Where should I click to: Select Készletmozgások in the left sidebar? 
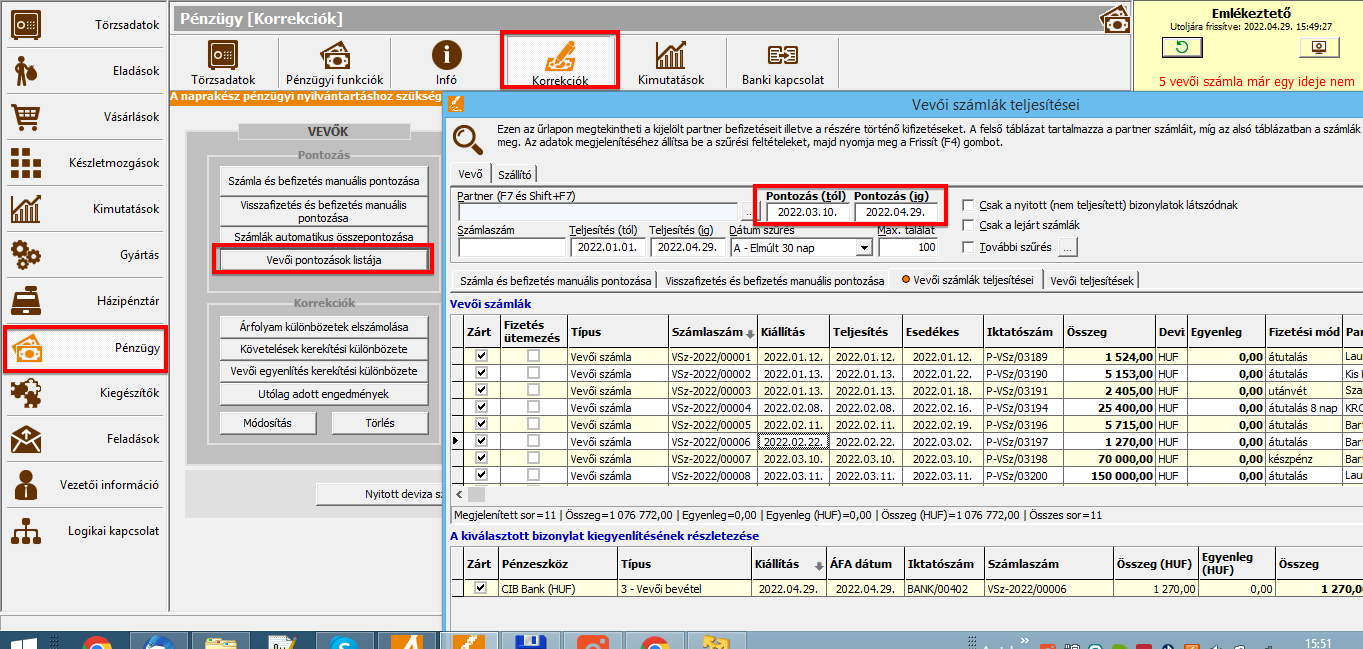pyautogui.click(x=84, y=163)
